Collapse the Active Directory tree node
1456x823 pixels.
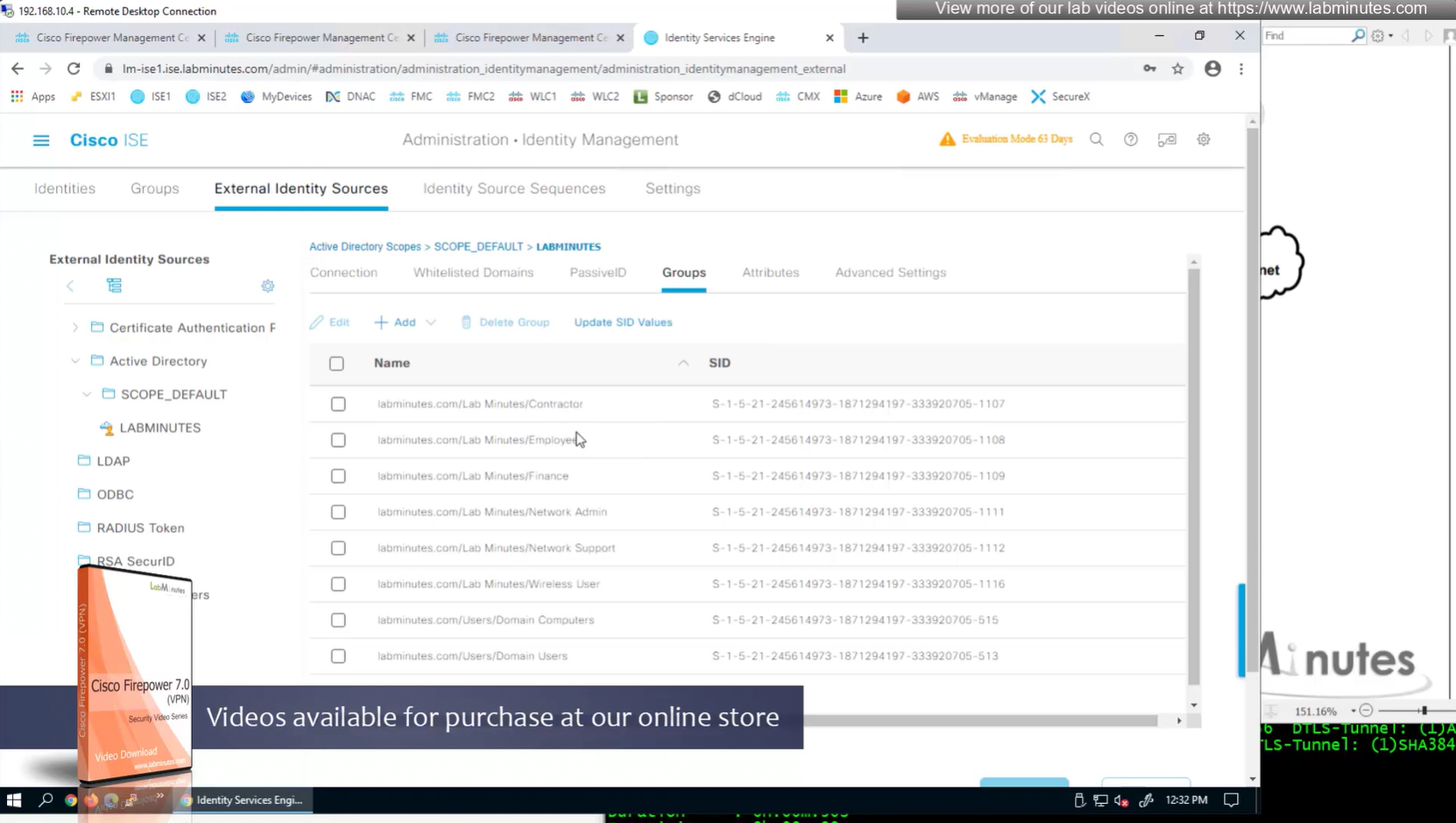pos(75,361)
